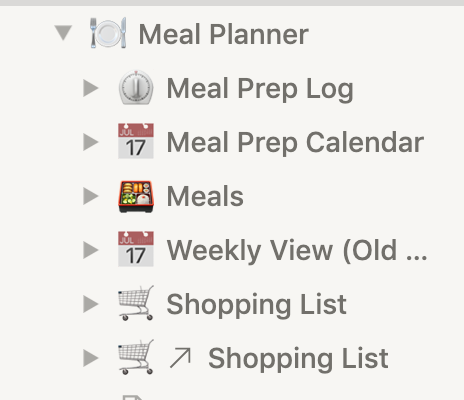Expand the Meals page tree
The height and width of the screenshot is (400, 464).
pyautogui.click(x=91, y=196)
